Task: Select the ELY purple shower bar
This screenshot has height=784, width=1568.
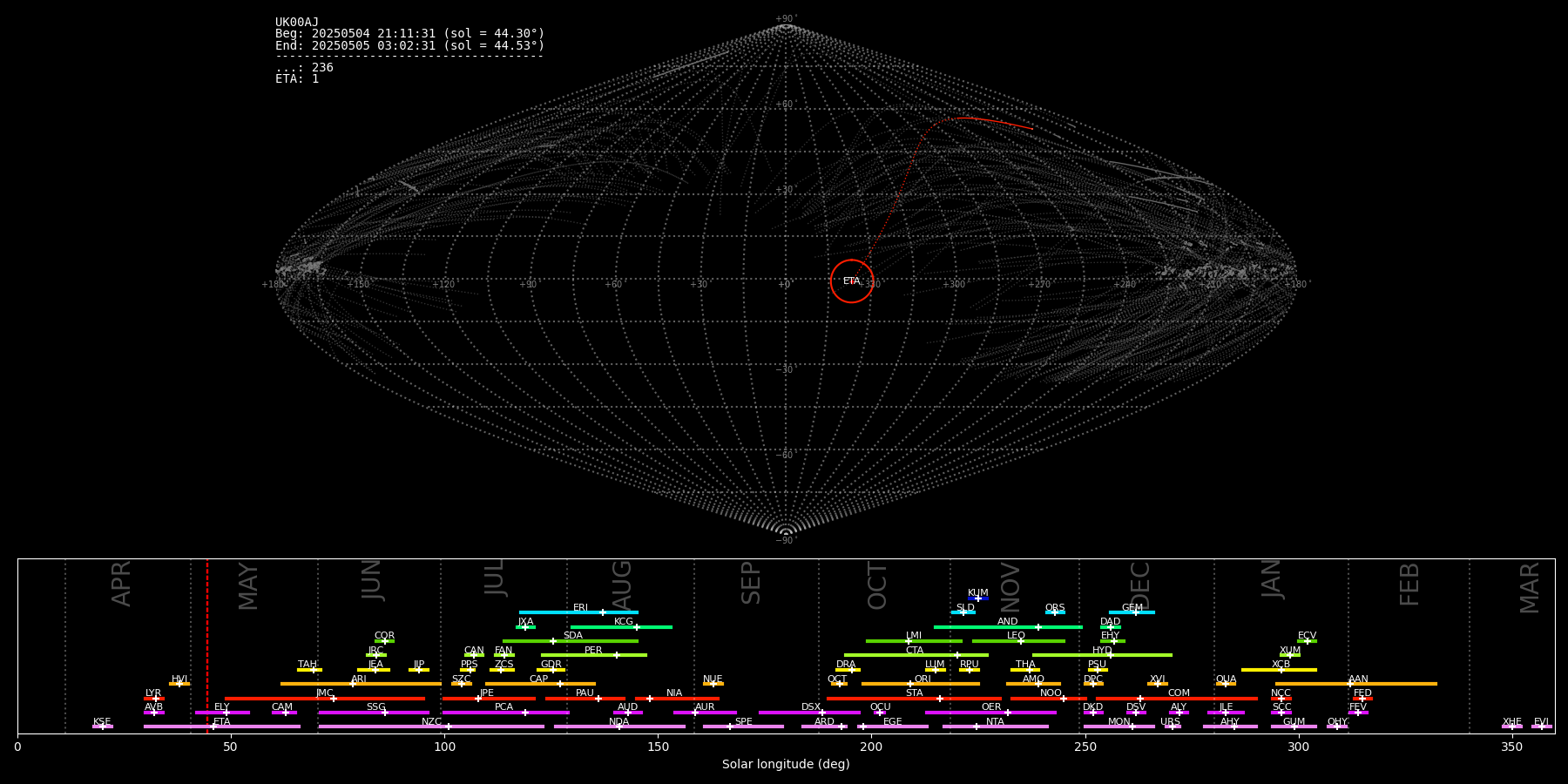Action: pyautogui.click(x=222, y=713)
